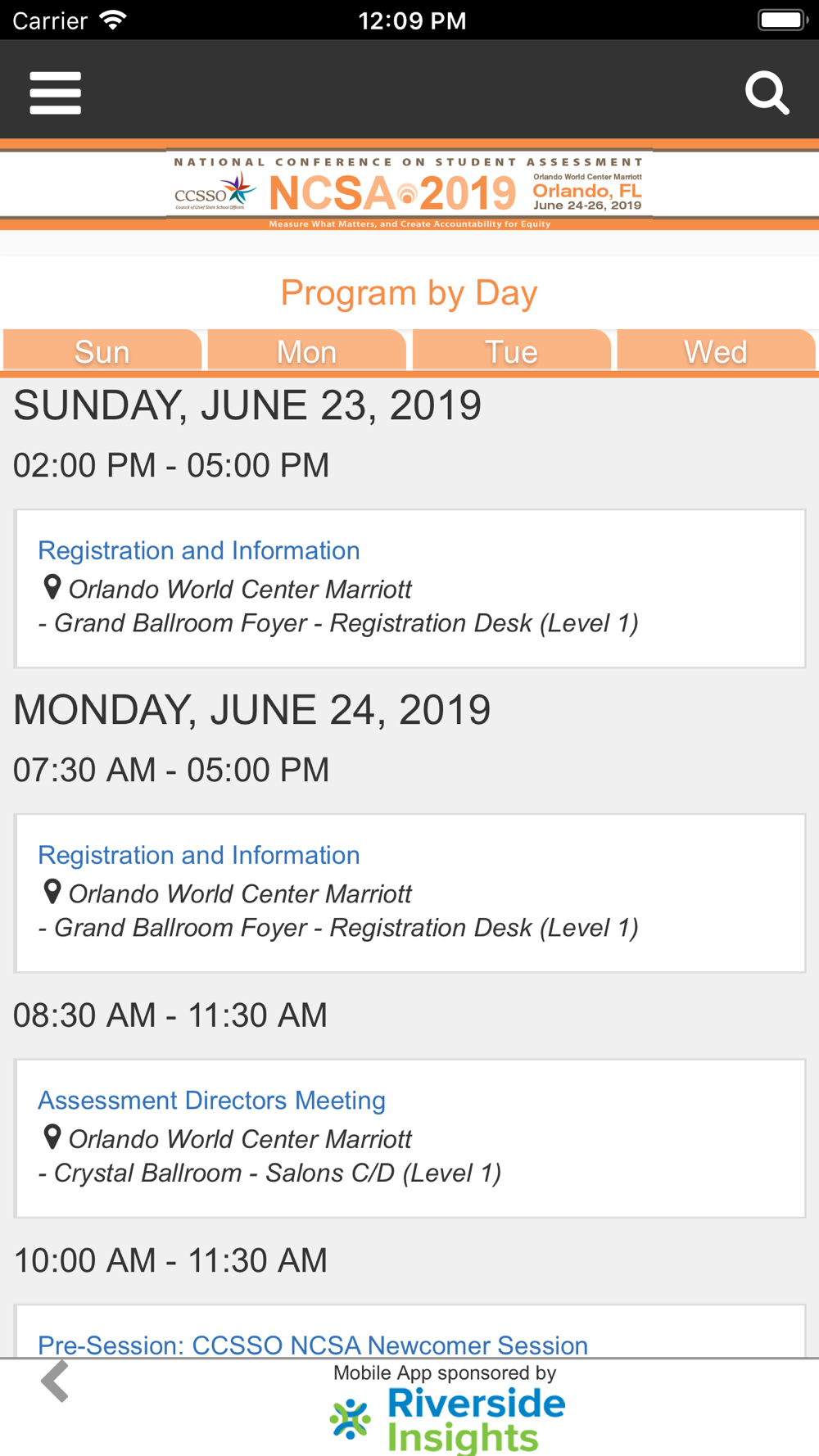Image resolution: width=819 pixels, height=1456 pixels.
Task: Tap the battery indicator icon
Action: click(783, 20)
